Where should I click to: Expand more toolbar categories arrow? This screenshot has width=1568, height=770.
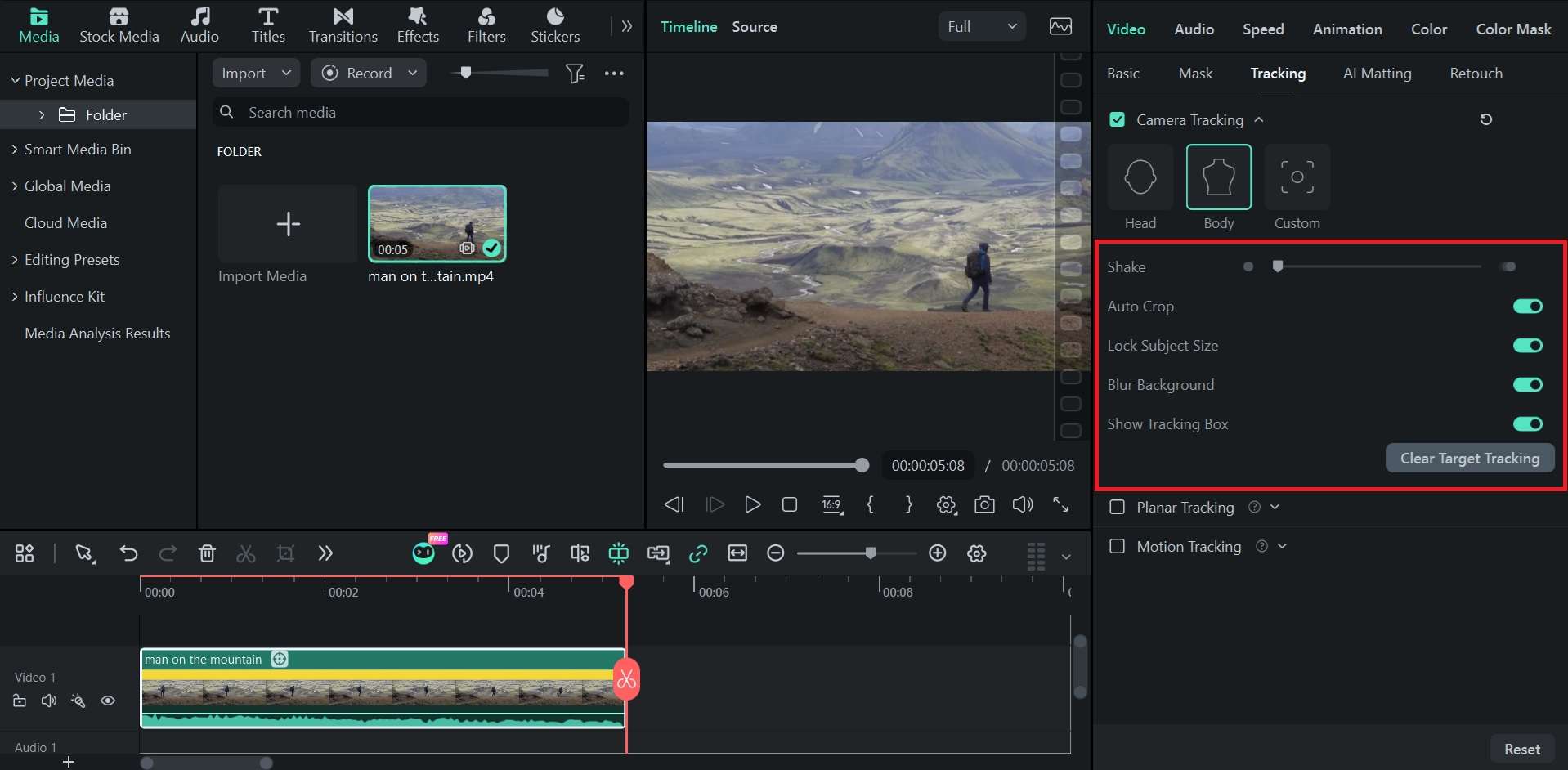627,26
